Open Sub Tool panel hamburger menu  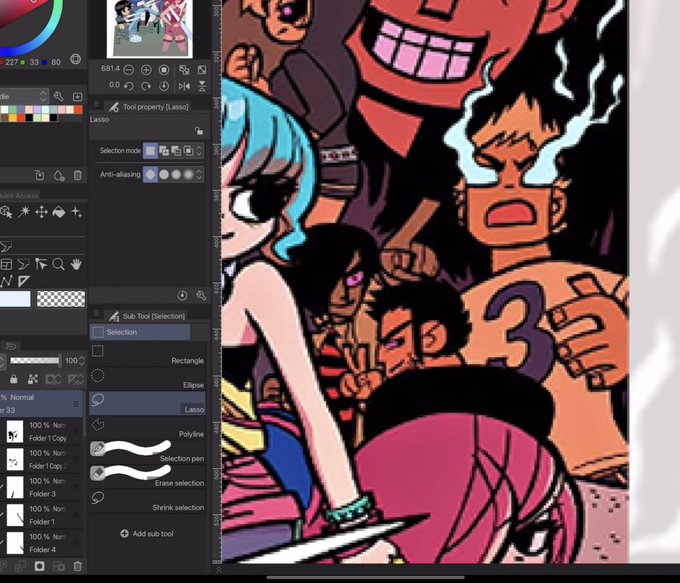click(96, 313)
